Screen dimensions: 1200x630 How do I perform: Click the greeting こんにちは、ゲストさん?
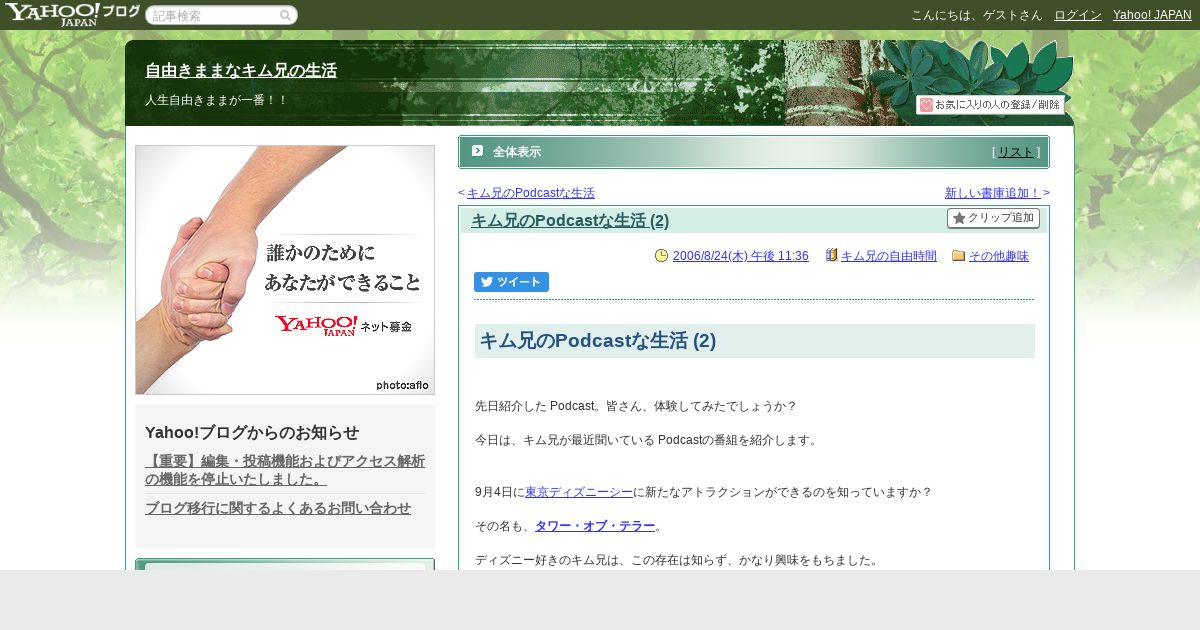coord(977,15)
